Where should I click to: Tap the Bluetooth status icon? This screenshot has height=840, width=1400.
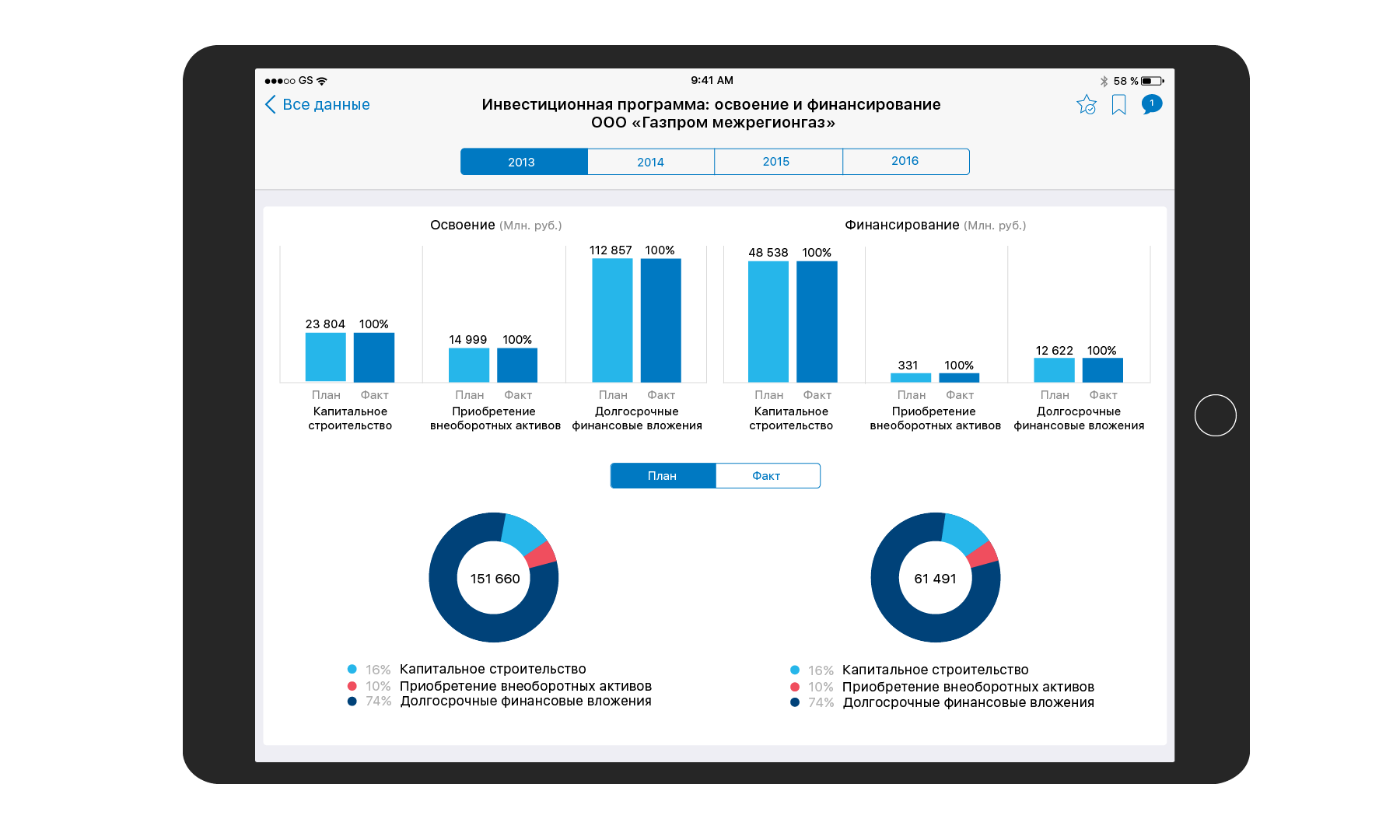point(1104,81)
